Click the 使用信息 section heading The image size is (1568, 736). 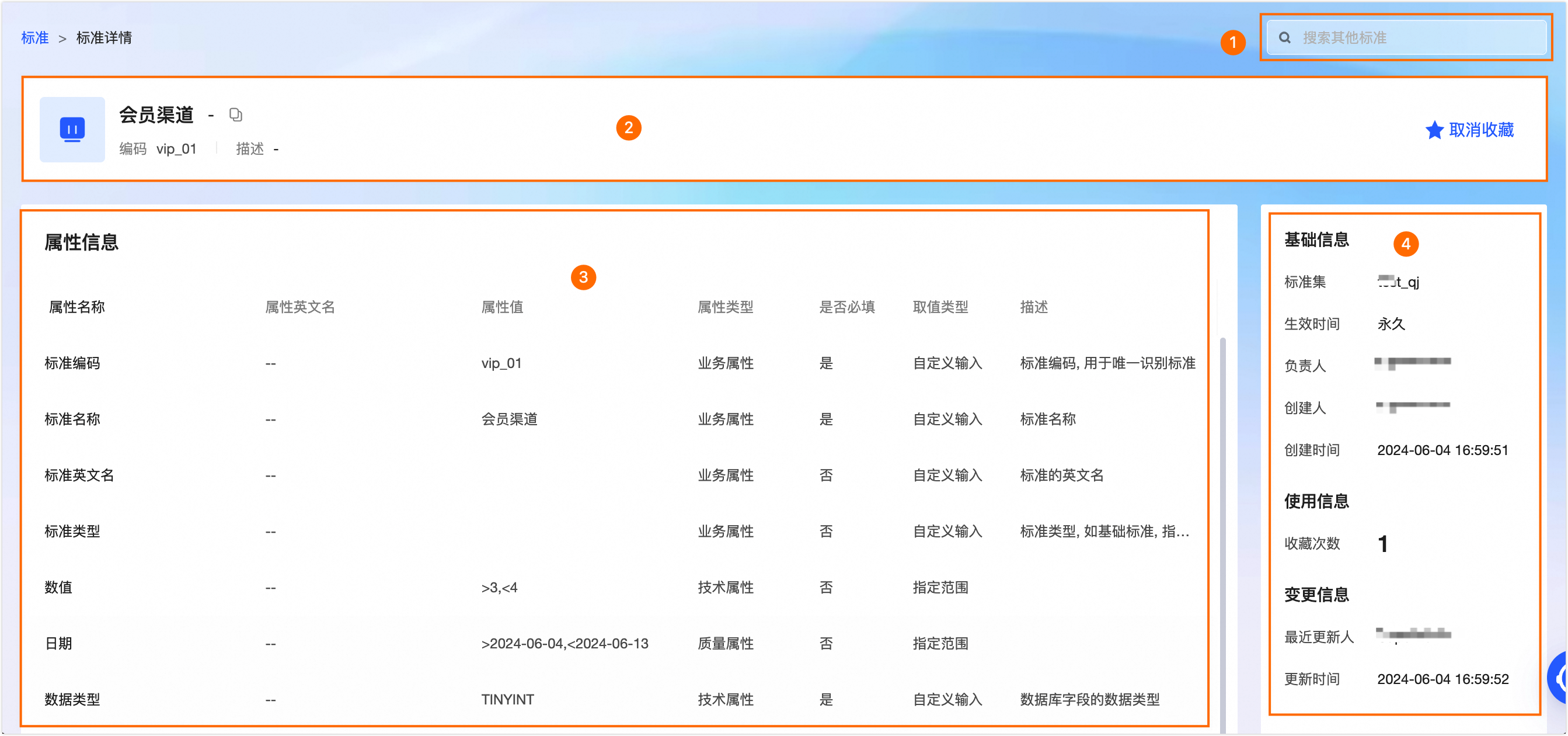[1316, 501]
